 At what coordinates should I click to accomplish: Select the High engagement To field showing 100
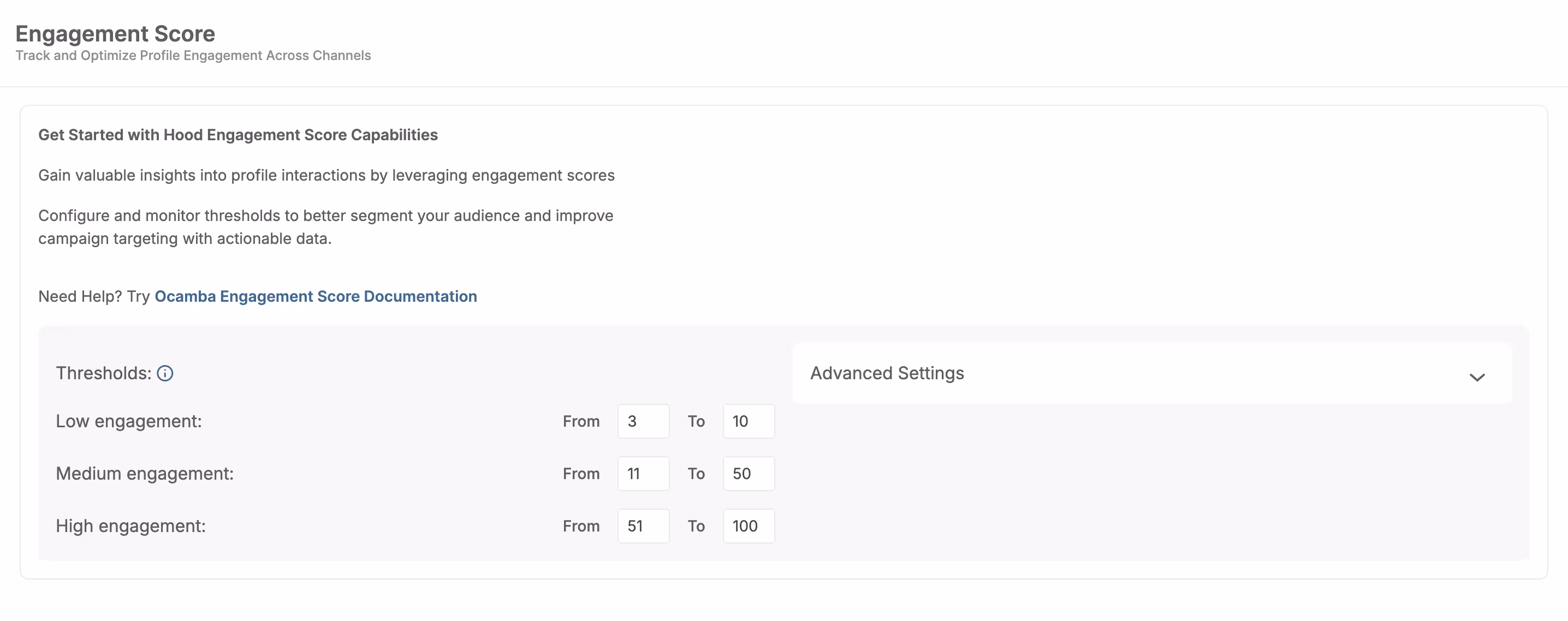tap(748, 526)
